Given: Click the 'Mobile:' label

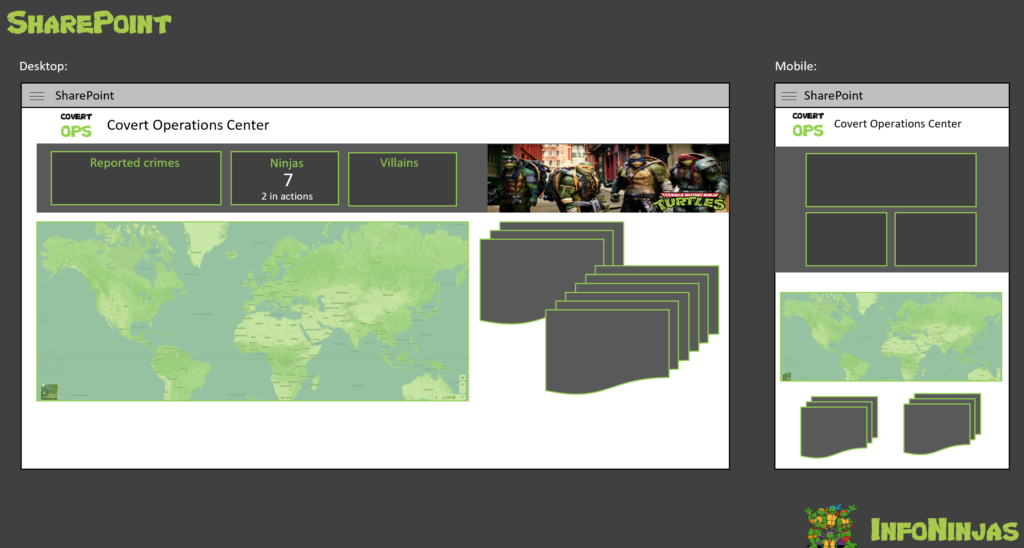Looking at the screenshot, I should [795, 66].
